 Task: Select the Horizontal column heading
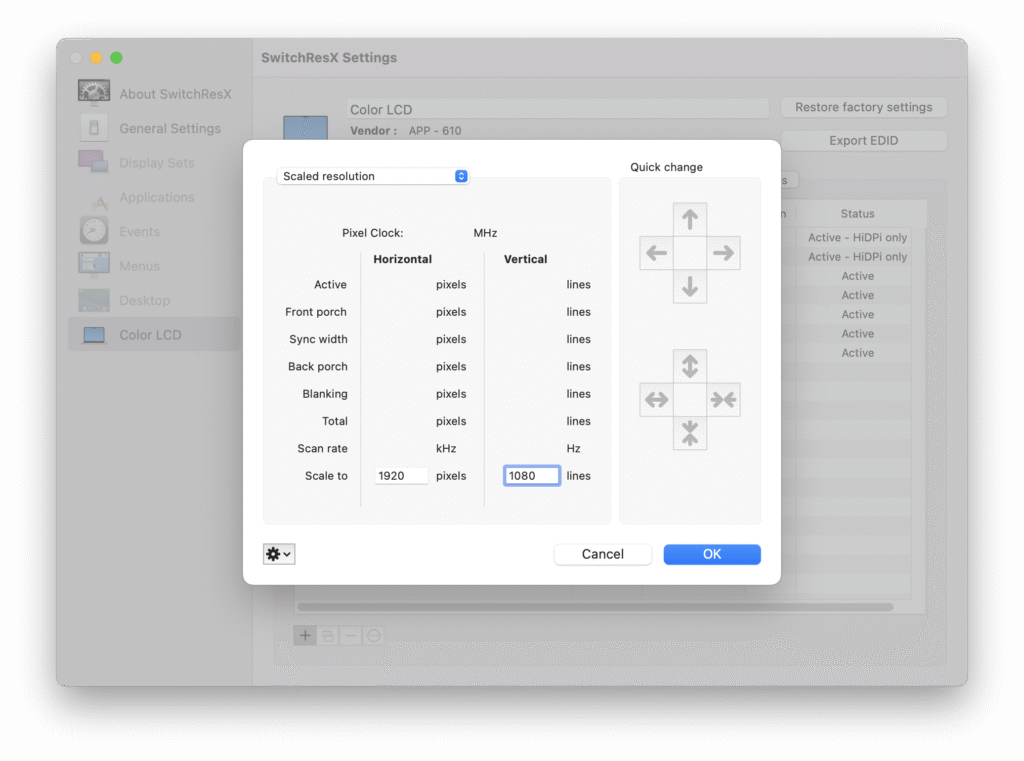[x=402, y=259]
